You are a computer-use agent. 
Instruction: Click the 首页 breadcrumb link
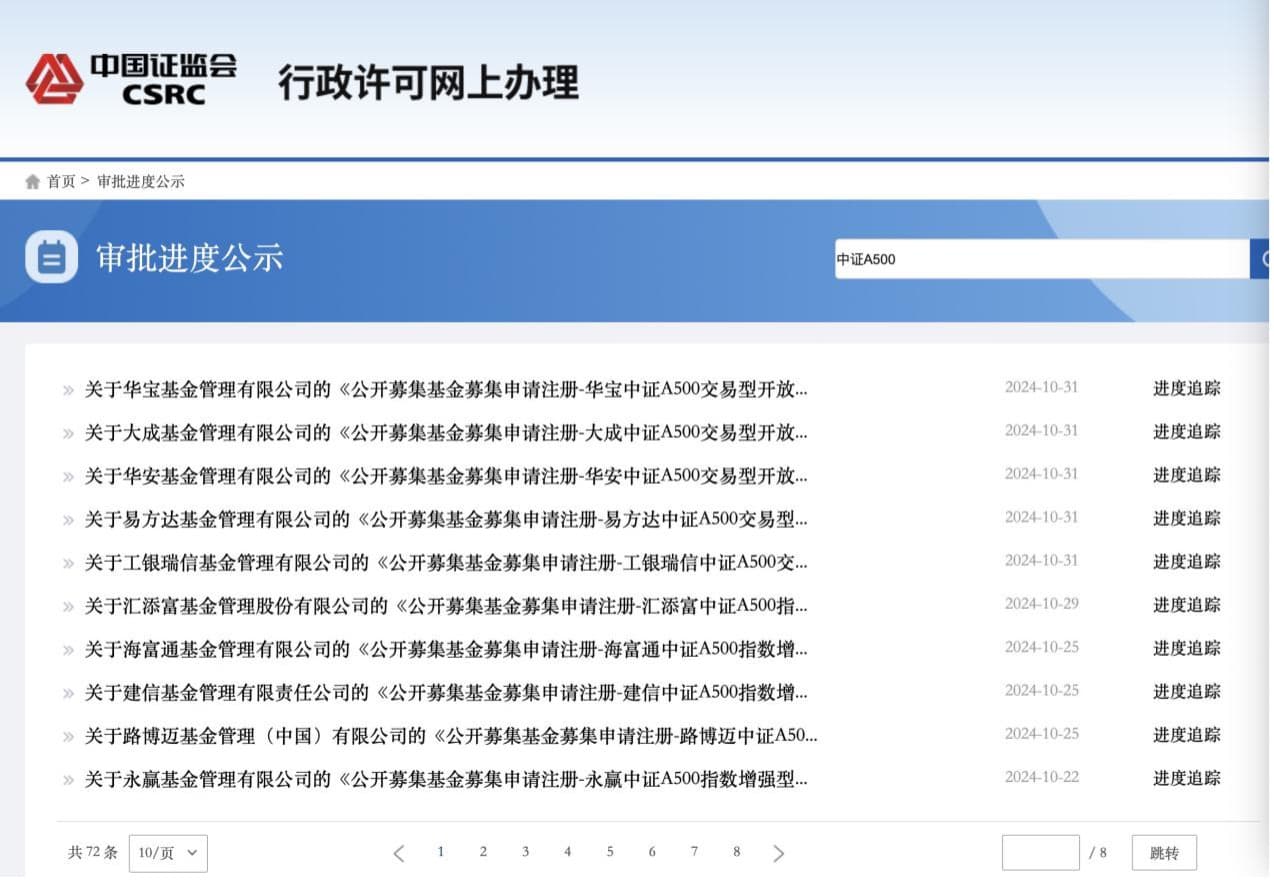pyautogui.click(x=61, y=182)
